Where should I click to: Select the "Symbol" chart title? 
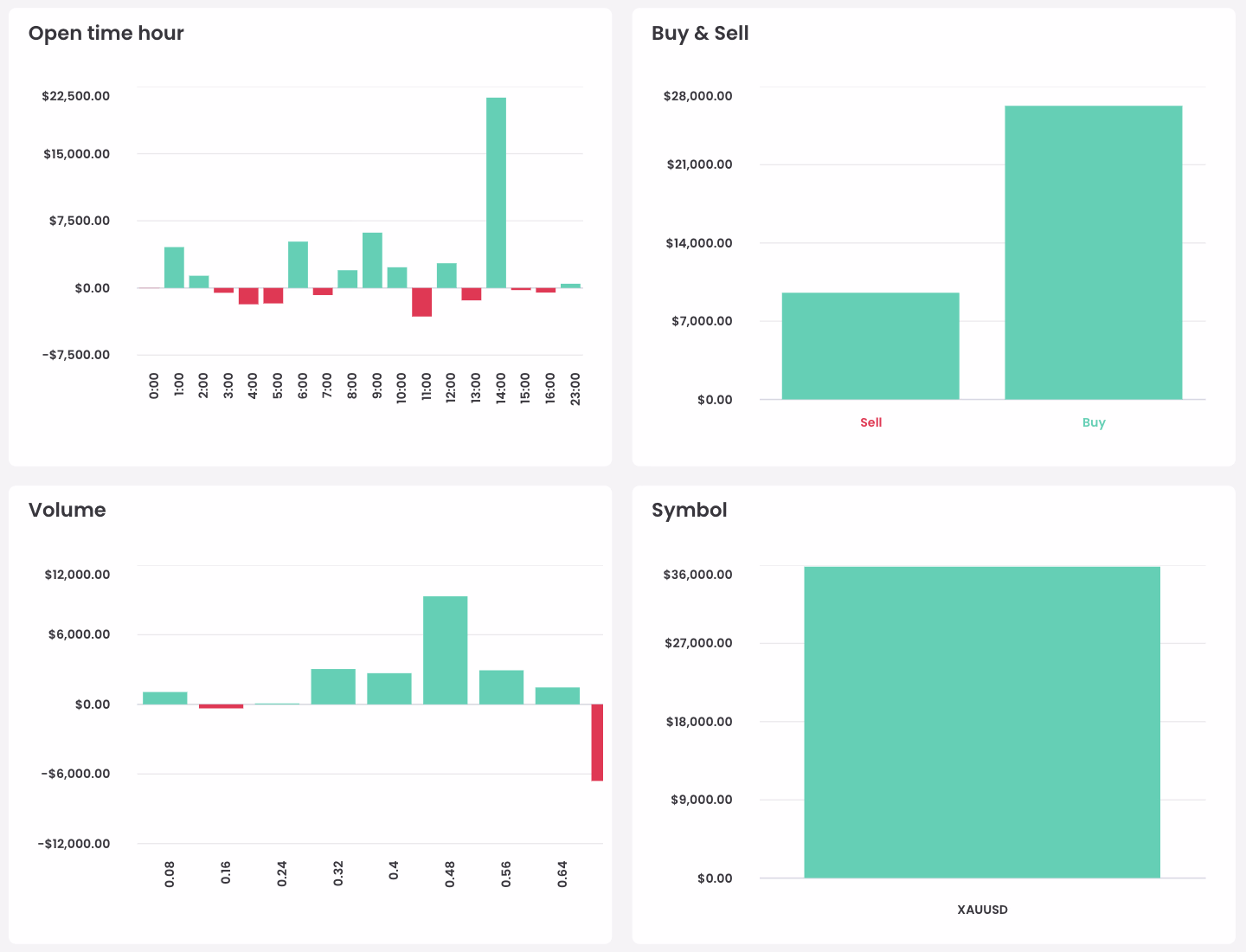[690, 510]
